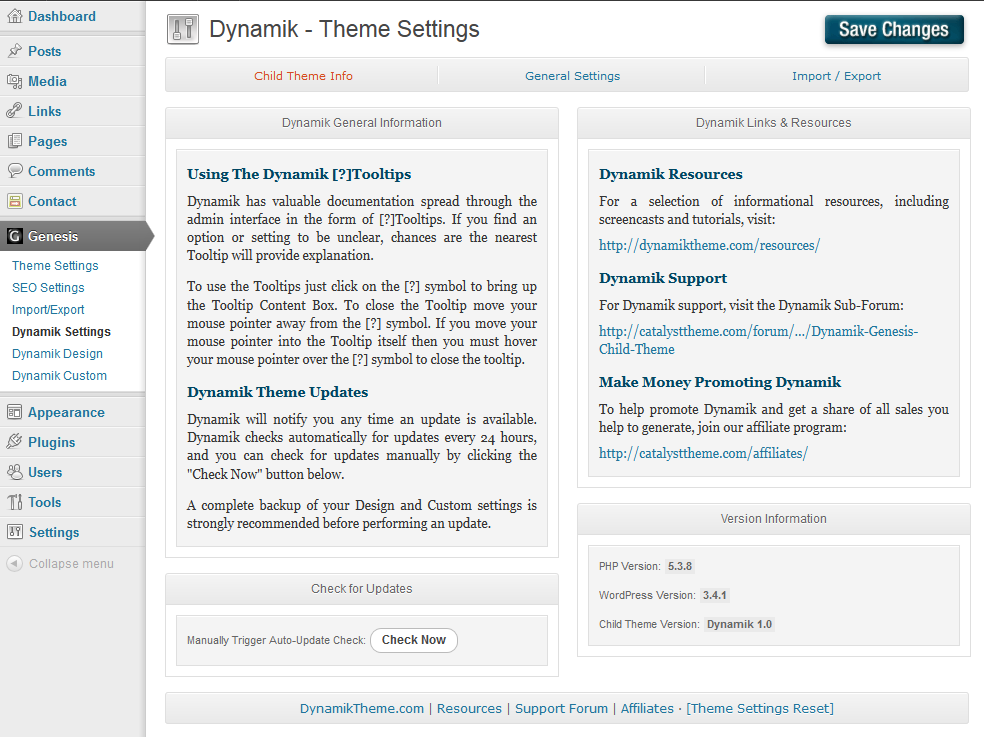The image size is (984, 737).
Task: Click the Plugins plug icon
Action: [14, 442]
